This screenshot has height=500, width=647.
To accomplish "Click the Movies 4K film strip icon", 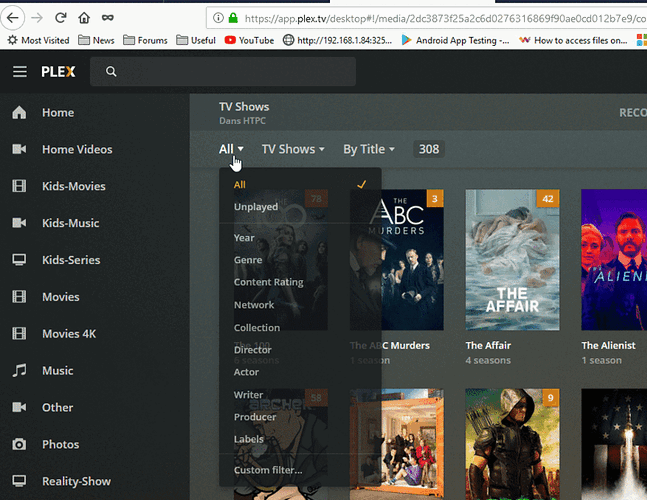I will [x=19, y=333].
